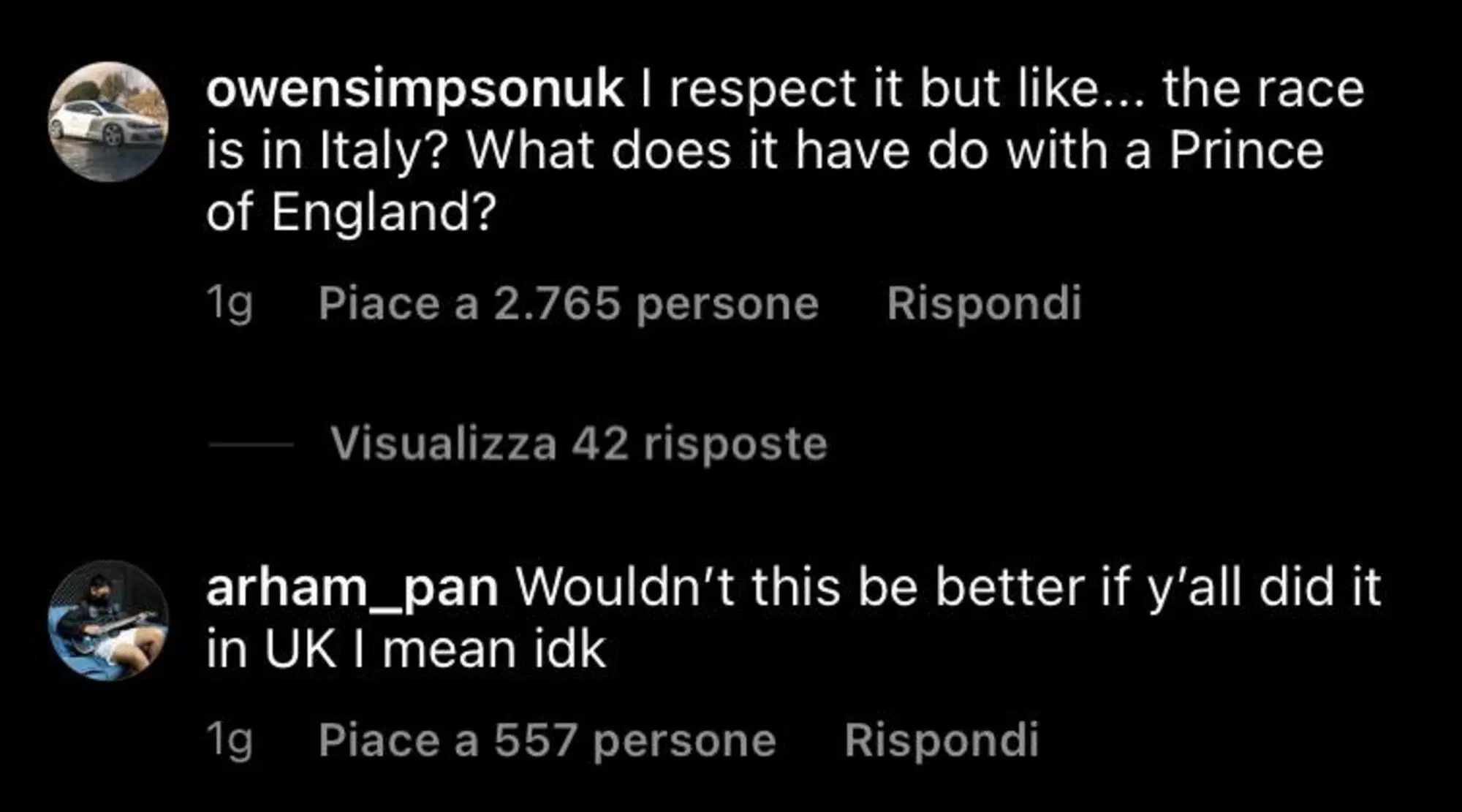Click the text "of England?"

click(351, 212)
